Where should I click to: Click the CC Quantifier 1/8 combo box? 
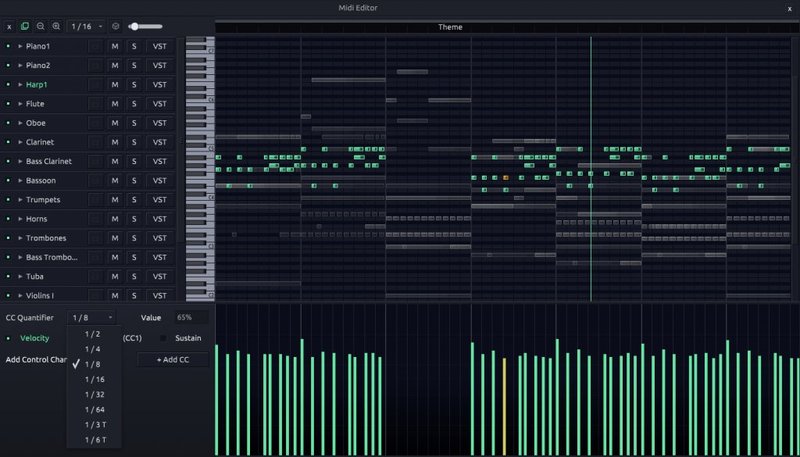92,317
